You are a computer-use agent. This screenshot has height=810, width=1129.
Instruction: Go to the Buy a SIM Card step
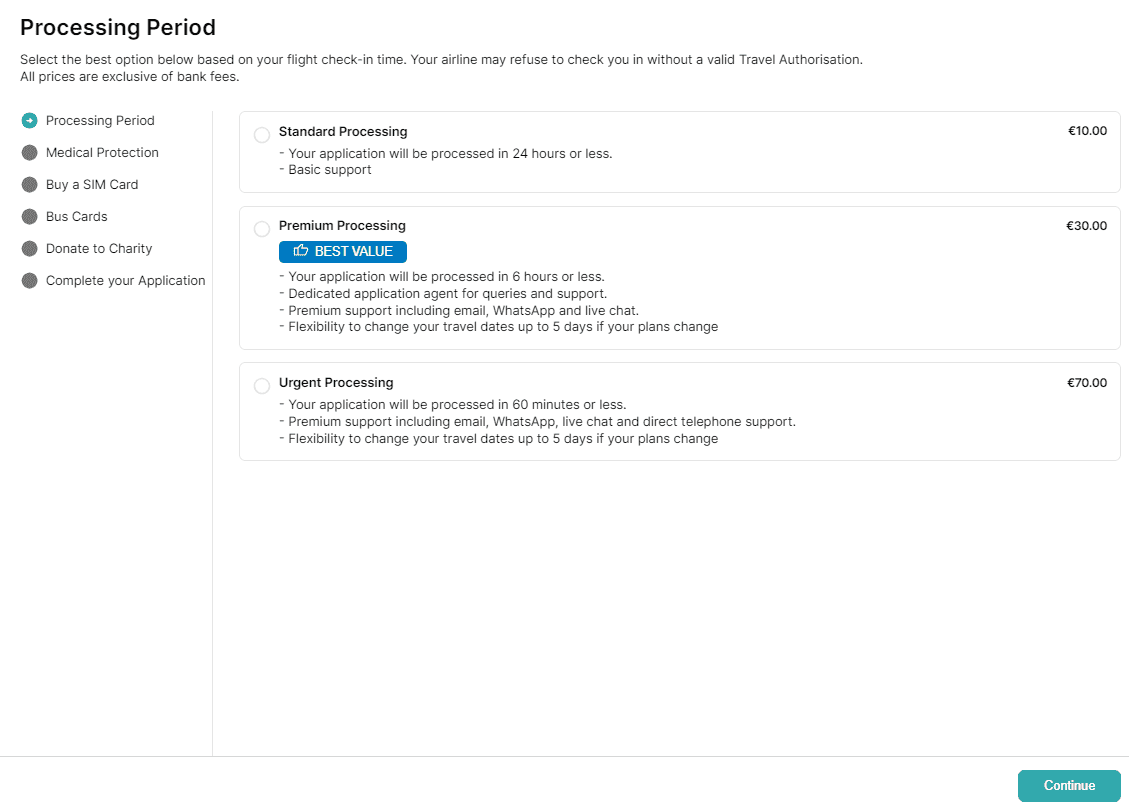click(x=92, y=185)
